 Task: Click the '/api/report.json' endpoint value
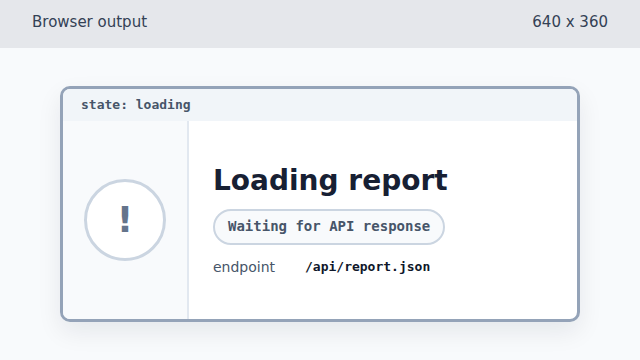[367, 267]
